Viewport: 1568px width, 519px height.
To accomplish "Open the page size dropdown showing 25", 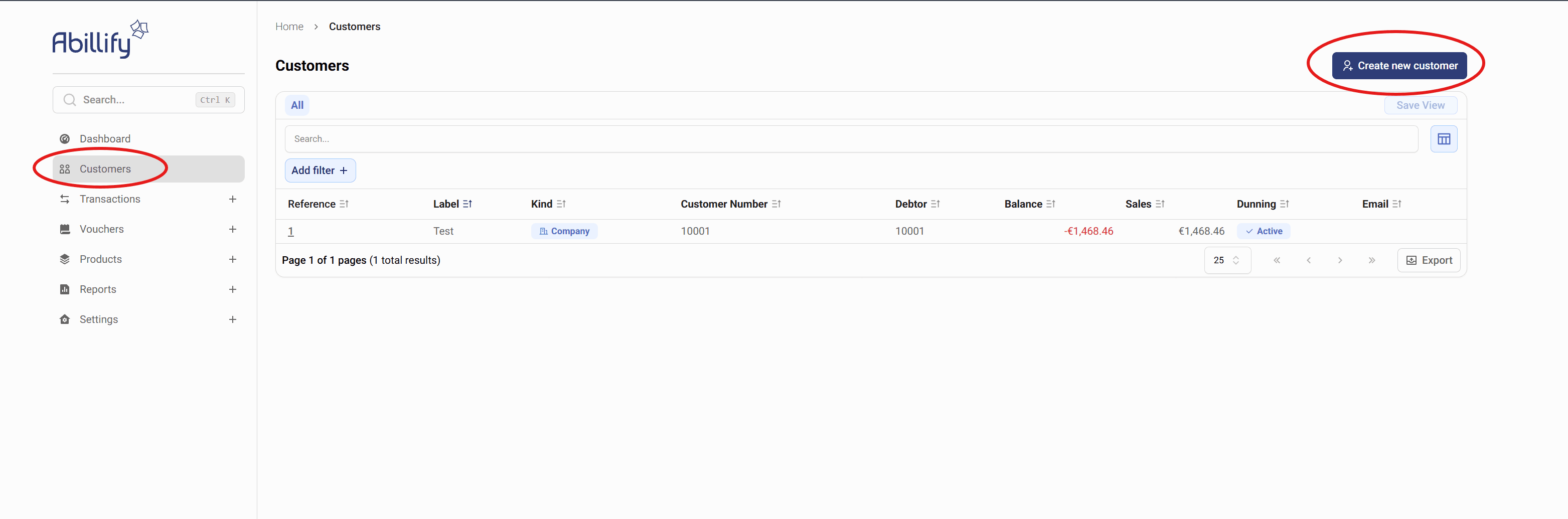I will coord(1226,260).
